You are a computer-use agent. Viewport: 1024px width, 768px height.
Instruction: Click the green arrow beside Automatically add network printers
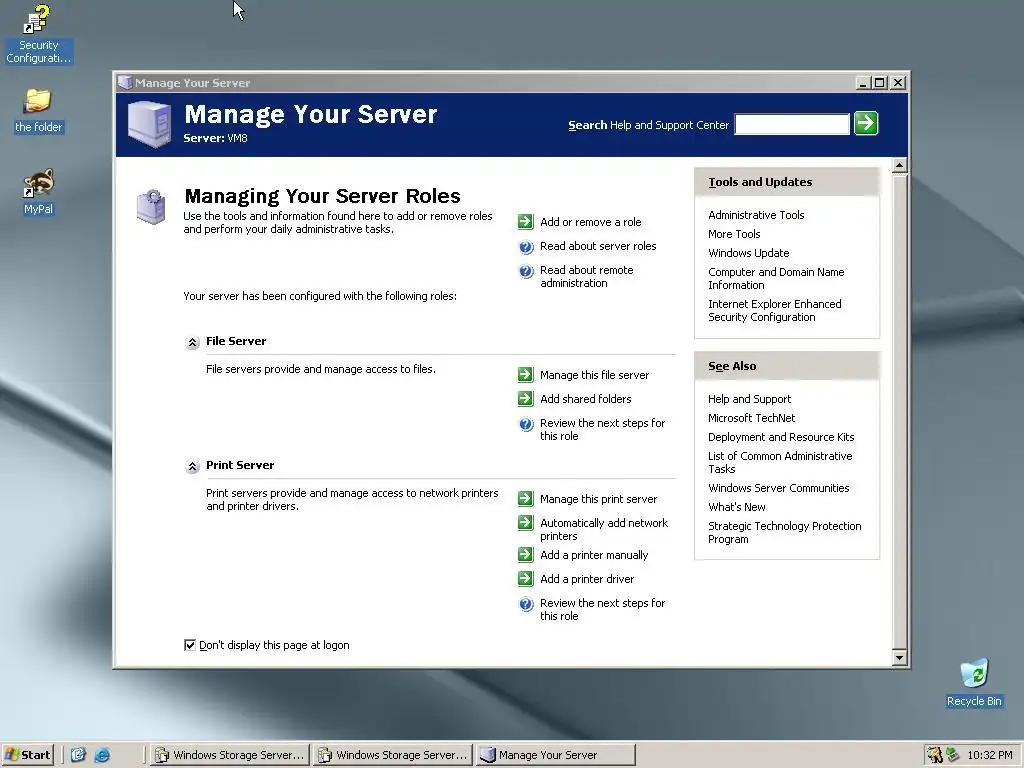526,522
